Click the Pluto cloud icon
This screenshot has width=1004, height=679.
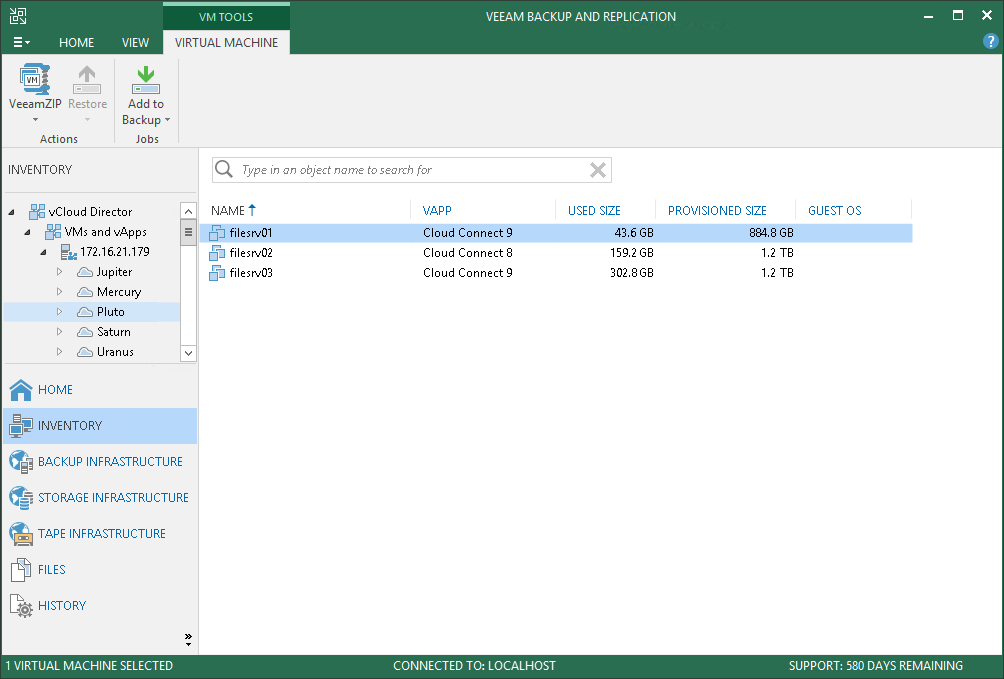pyautogui.click(x=85, y=312)
